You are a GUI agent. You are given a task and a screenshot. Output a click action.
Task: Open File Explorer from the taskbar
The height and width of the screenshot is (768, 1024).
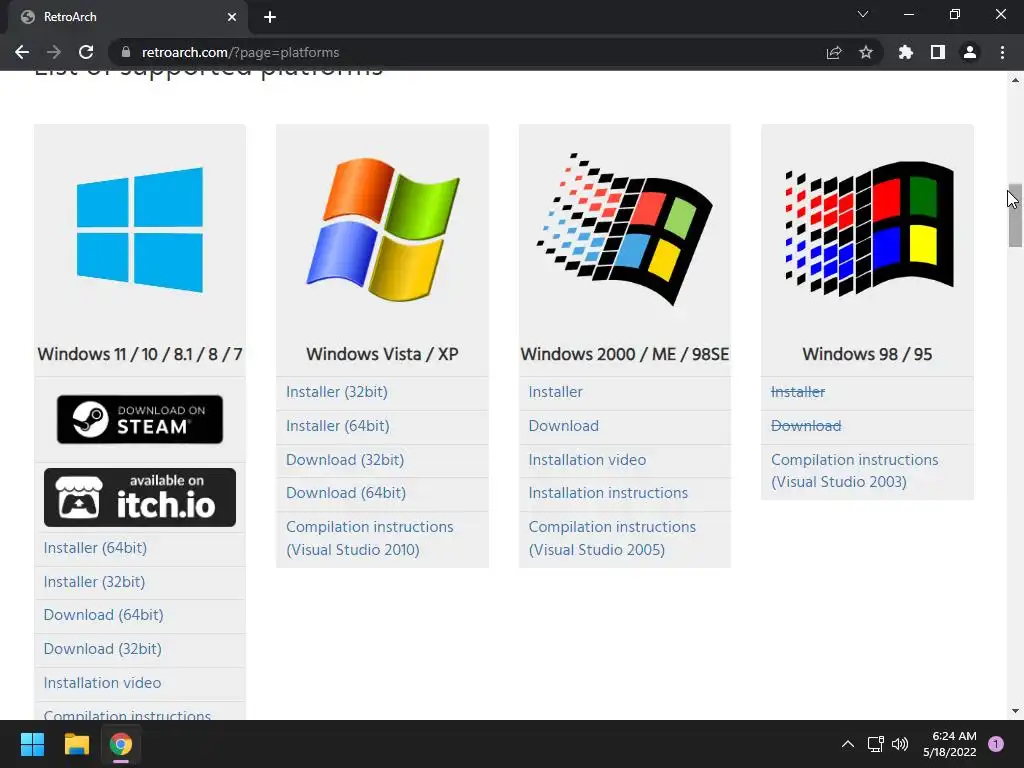coord(76,744)
